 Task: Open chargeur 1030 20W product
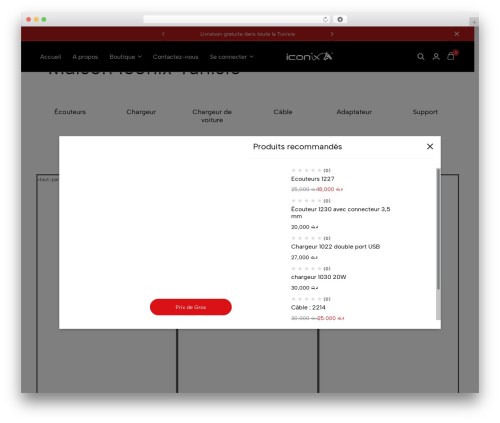click(319, 277)
